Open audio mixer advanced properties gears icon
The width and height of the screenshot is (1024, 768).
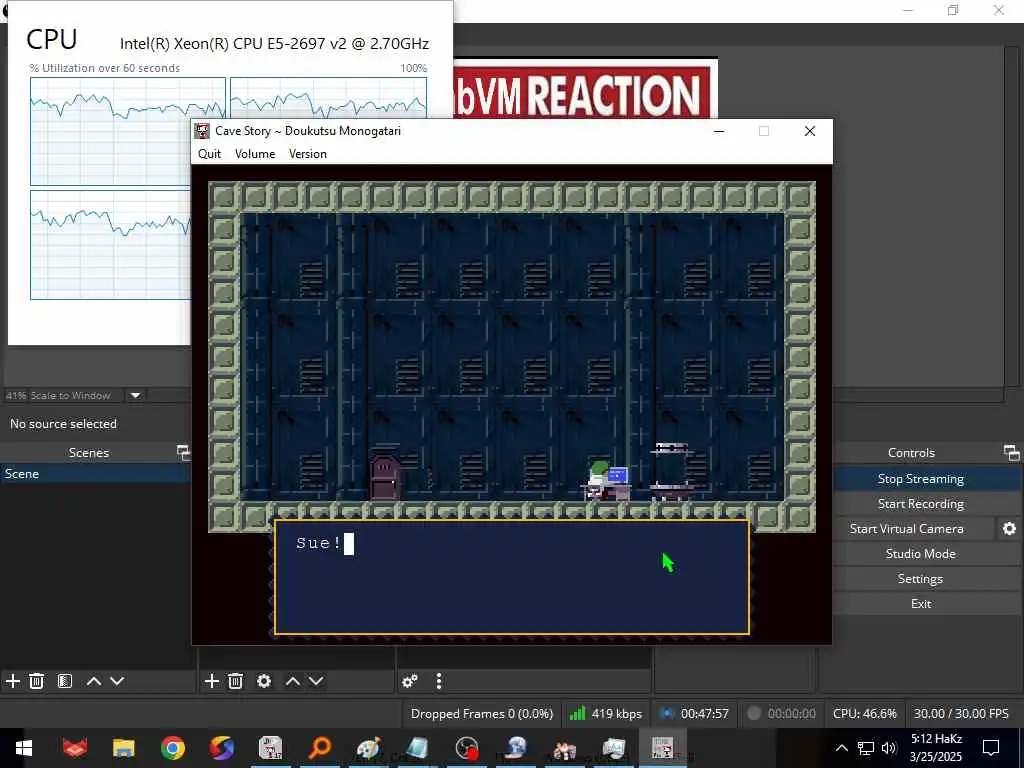(x=410, y=681)
